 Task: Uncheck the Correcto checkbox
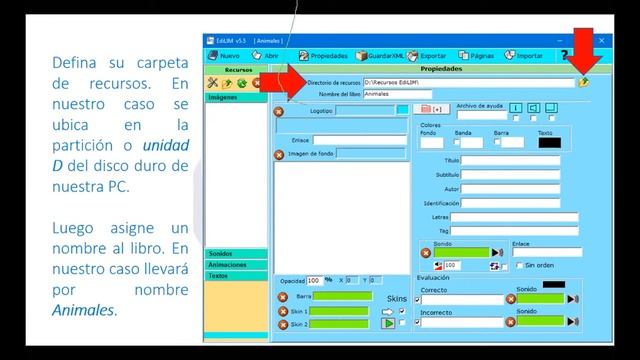point(417,300)
